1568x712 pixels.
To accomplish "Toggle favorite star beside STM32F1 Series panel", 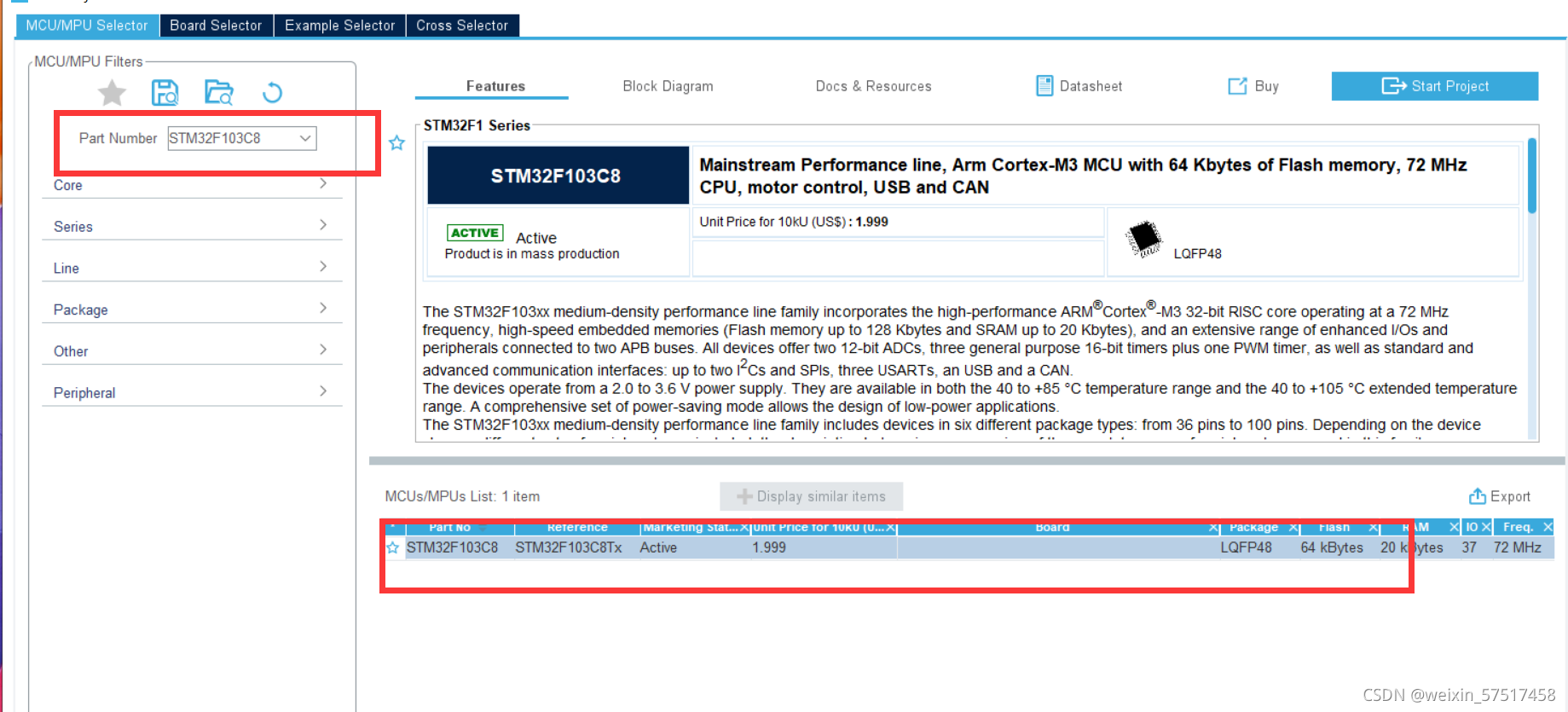I will coord(396,142).
